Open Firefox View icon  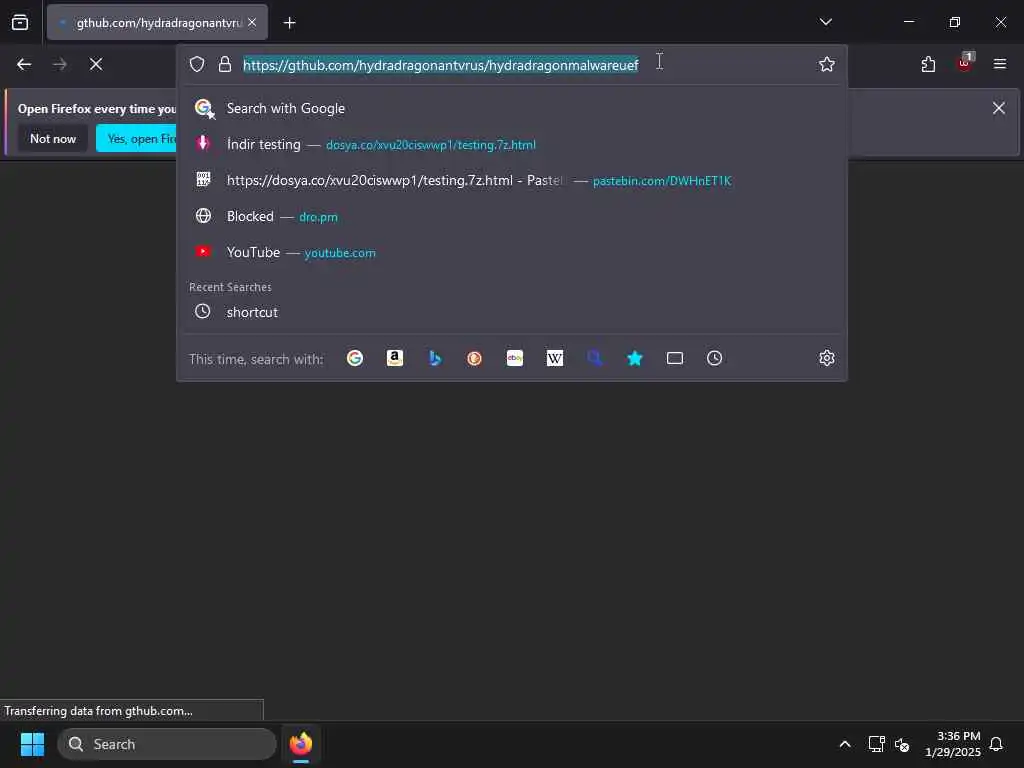(20, 22)
